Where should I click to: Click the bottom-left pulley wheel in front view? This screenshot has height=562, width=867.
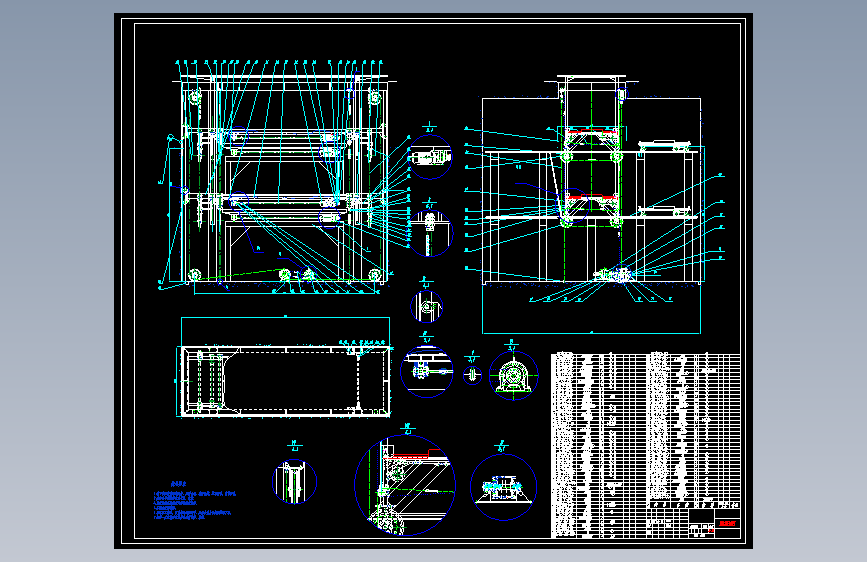click(x=194, y=275)
